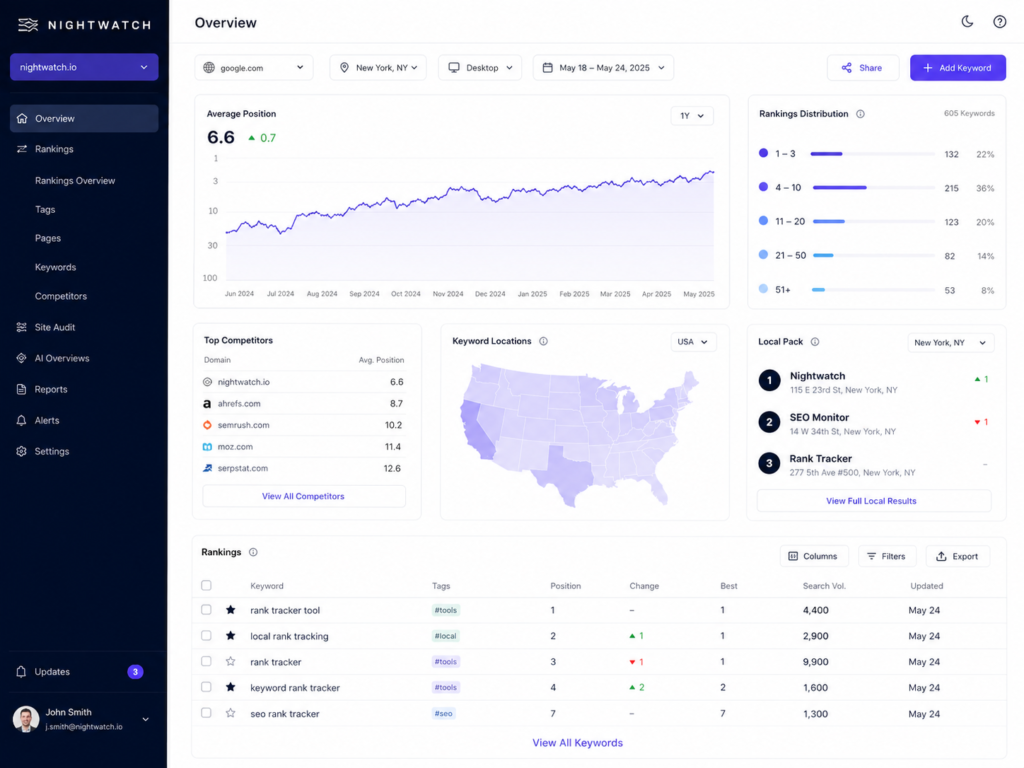Click the Keyword Locations info icon
The image size is (1024, 768).
pos(543,341)
